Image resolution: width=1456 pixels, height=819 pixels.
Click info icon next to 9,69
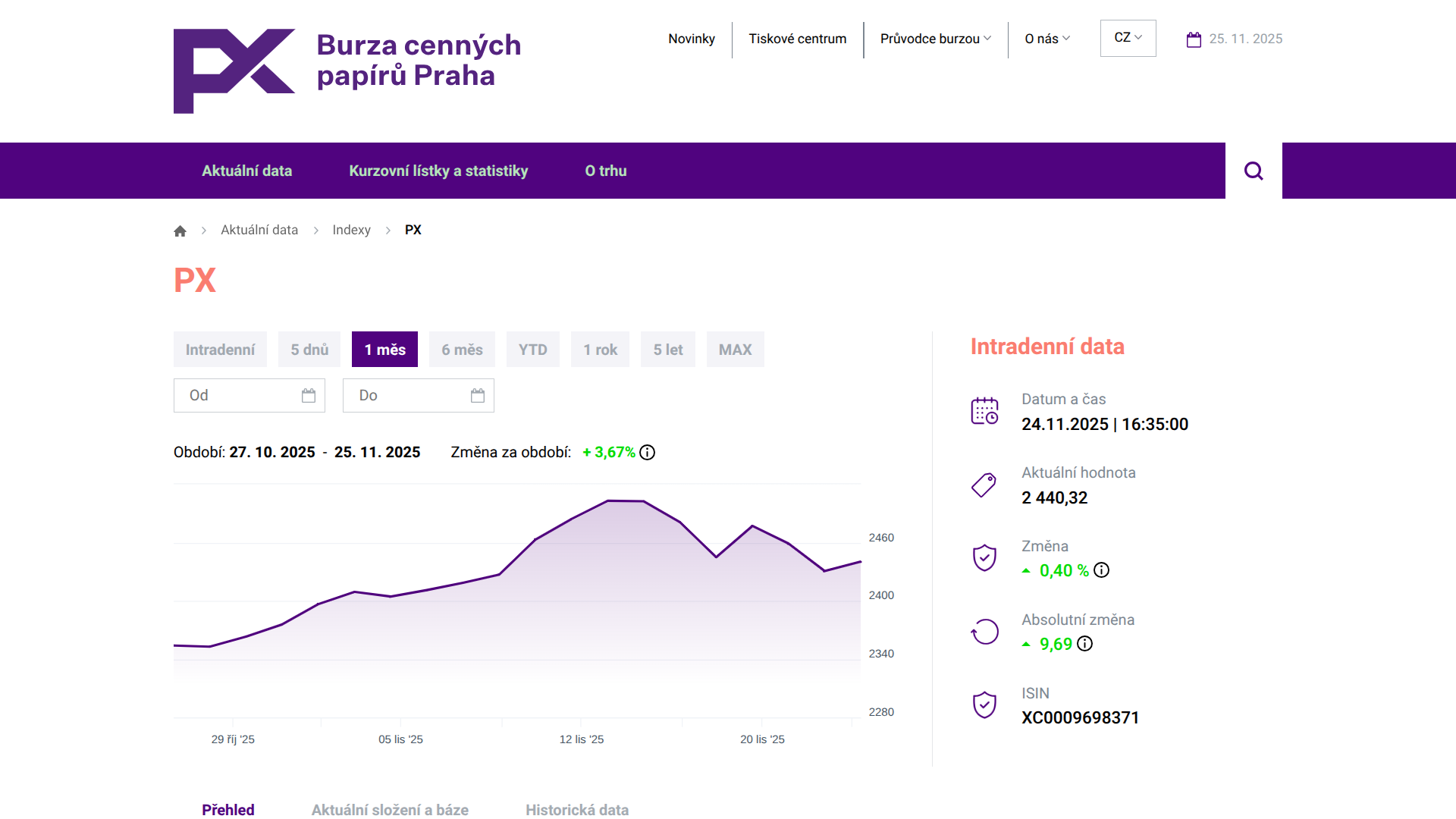tap(1085, 644)
